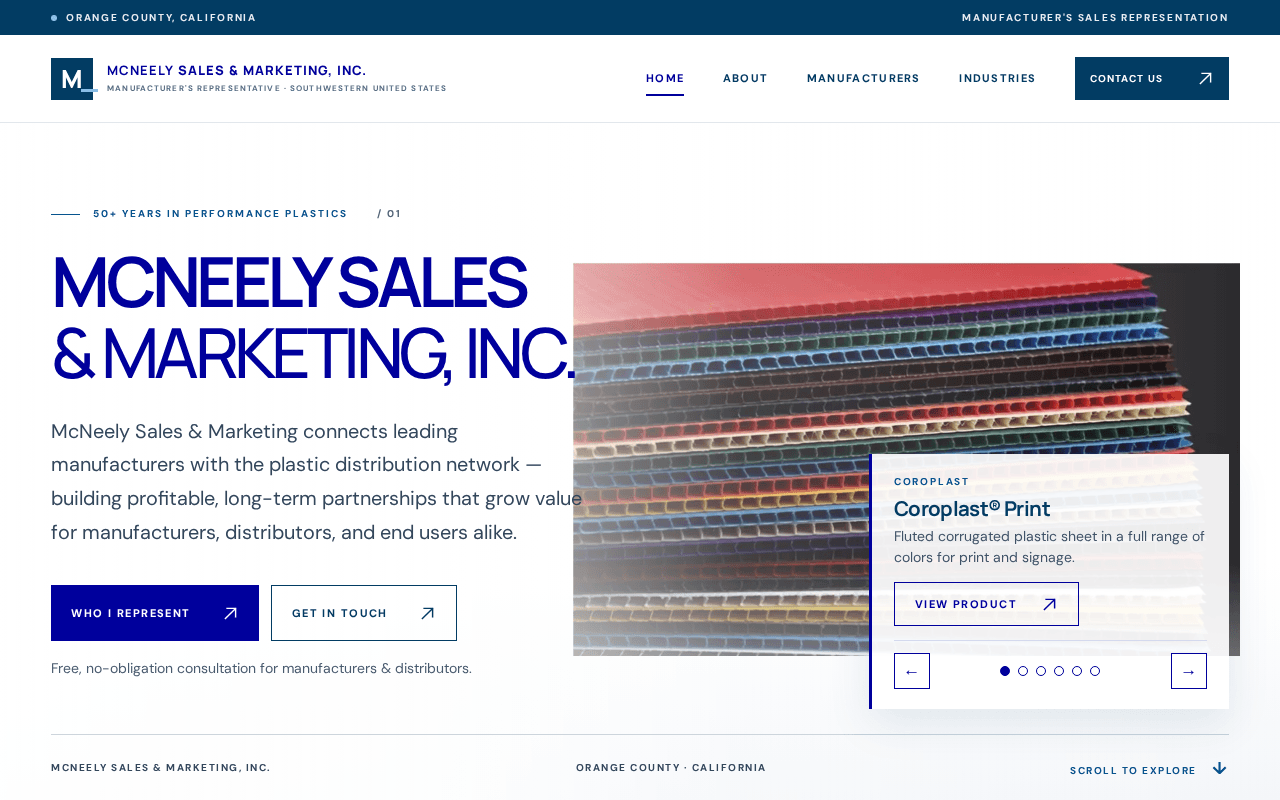1280x800 pixels.
Task: Click the 'connects leading manufacturers' intro paragraph
Action: pyautogui.click(x=316, y=482)
